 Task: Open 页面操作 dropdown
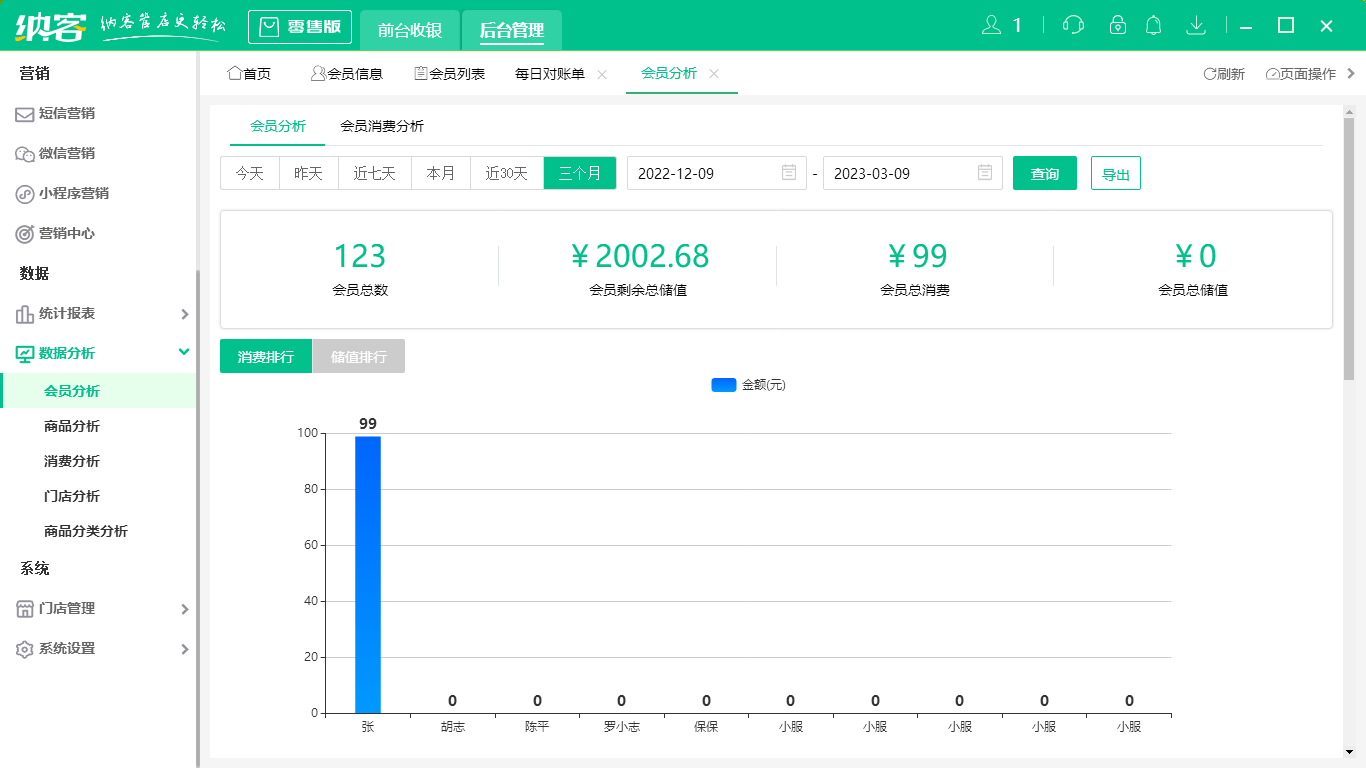[x=1301, y=74]
